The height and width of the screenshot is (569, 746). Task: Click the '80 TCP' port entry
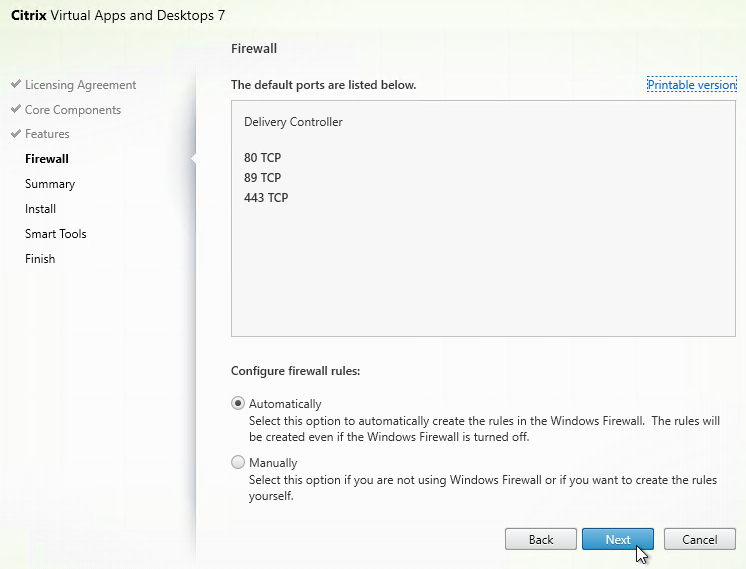click(263, 157)
